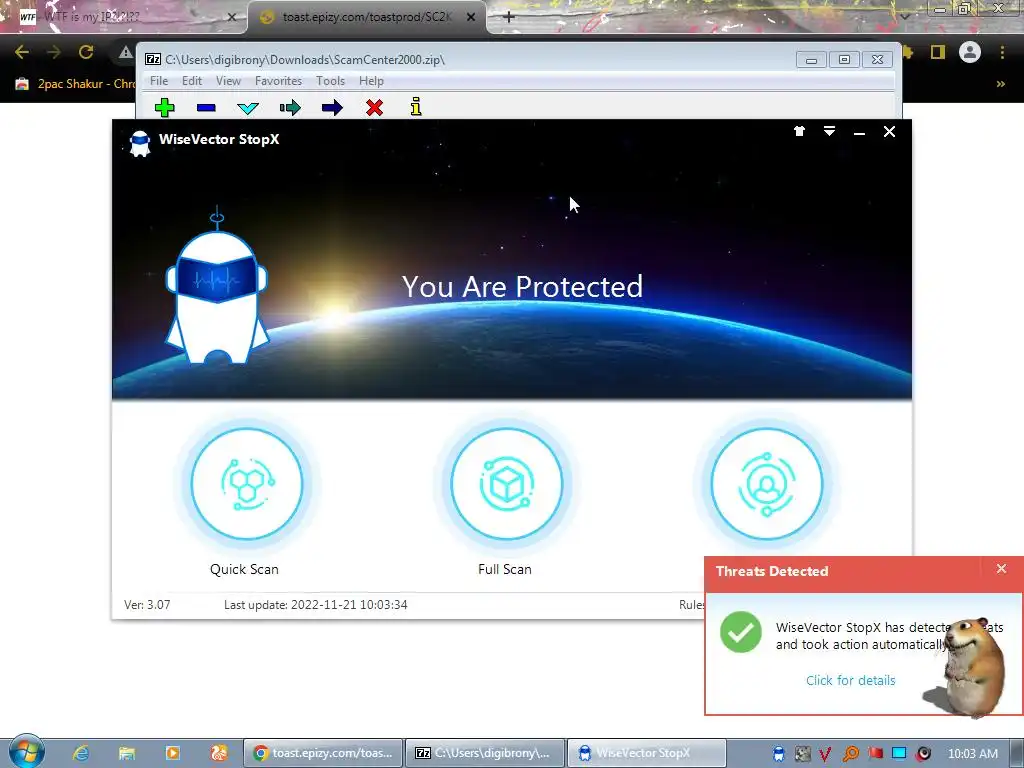This screenshot has height=768, width=1024.
Task: Open the File menu in 7-Zip
Action: 159,81
